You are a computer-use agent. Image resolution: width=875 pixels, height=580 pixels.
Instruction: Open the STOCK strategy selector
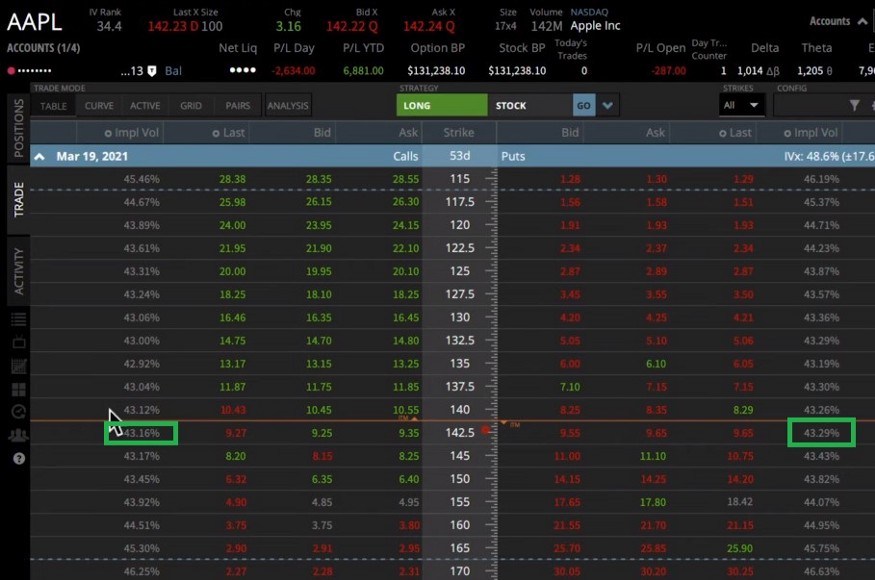tap(530, 106)
